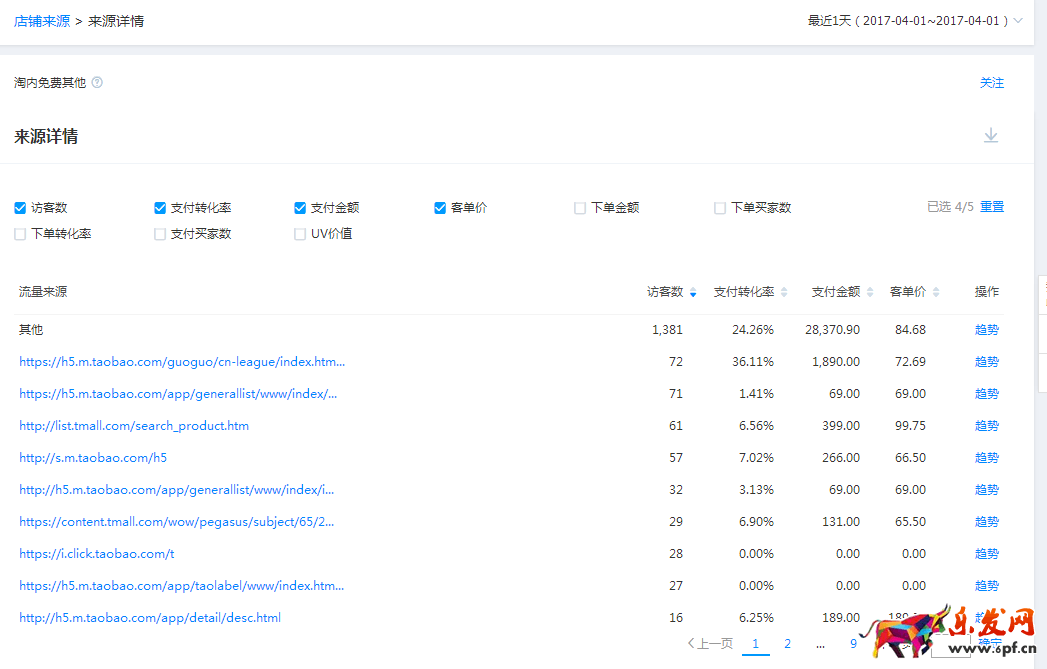Sort by 支付转化率 column arrow

click(784, 293)
